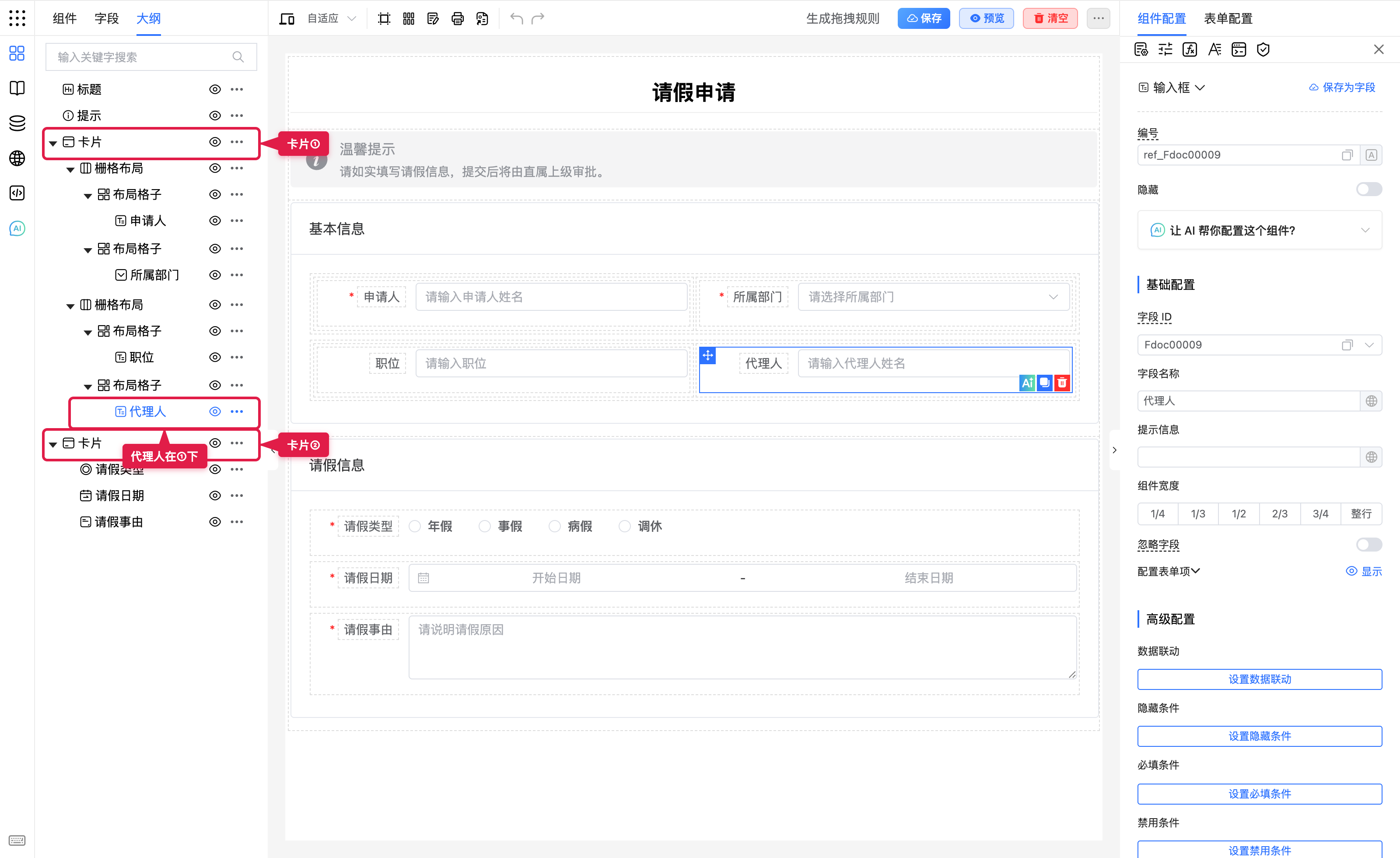Open the AI assistant sidebar icon
Viewport: 1400px width, 858px height.
pyautogui.click(x=17, y=229)
